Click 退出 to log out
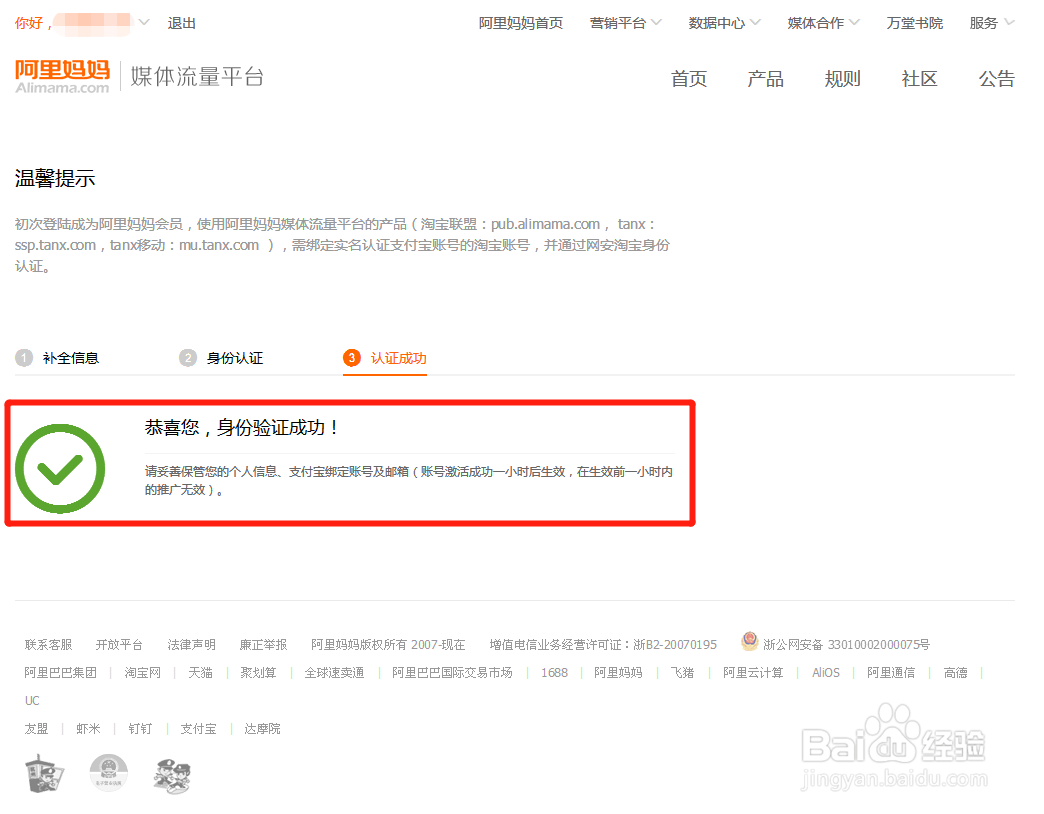 coord(181,23)
